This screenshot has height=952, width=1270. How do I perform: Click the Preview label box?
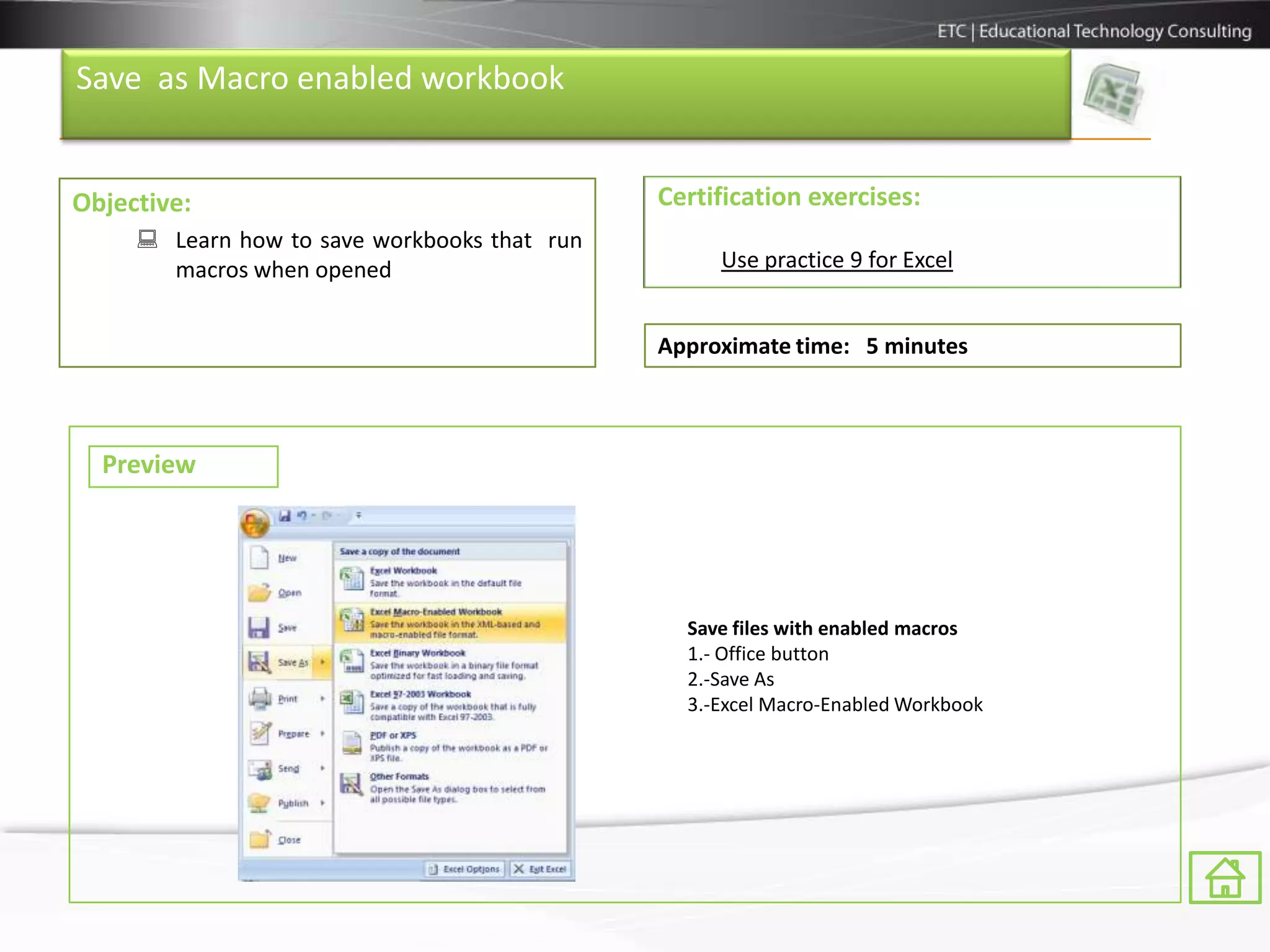tap(183, 466)
